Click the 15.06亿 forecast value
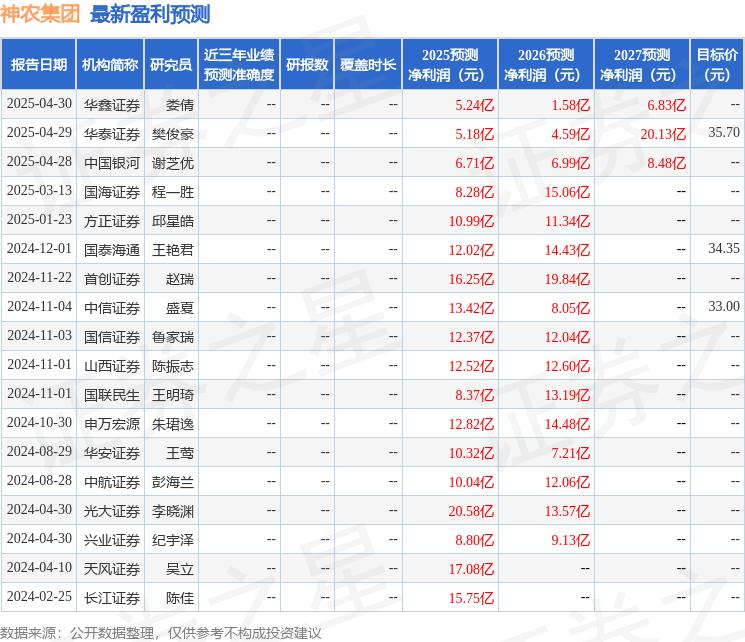 (x=567, y=192)
